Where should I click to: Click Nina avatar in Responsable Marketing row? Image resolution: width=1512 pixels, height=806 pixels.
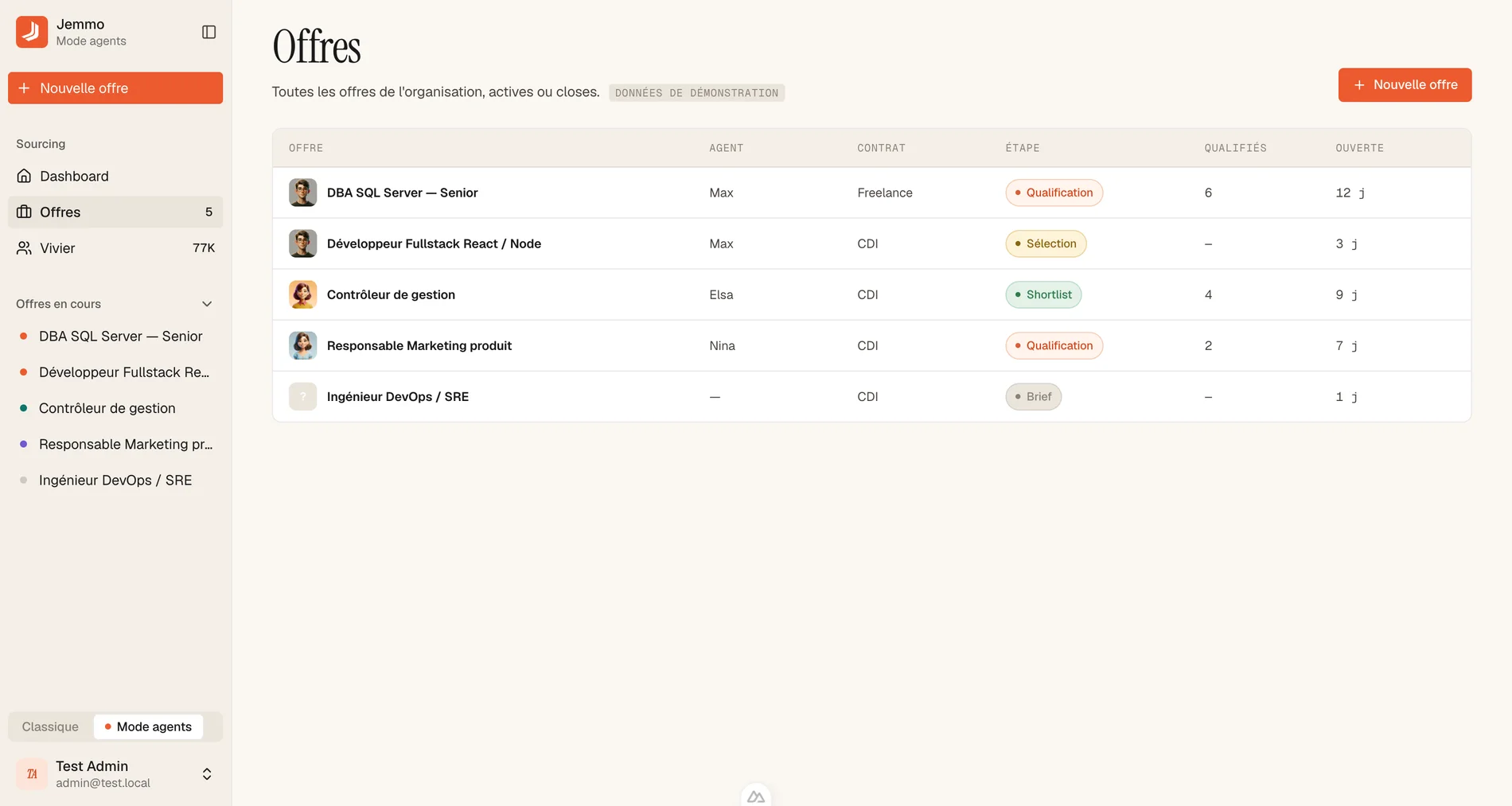click(302, 345)
